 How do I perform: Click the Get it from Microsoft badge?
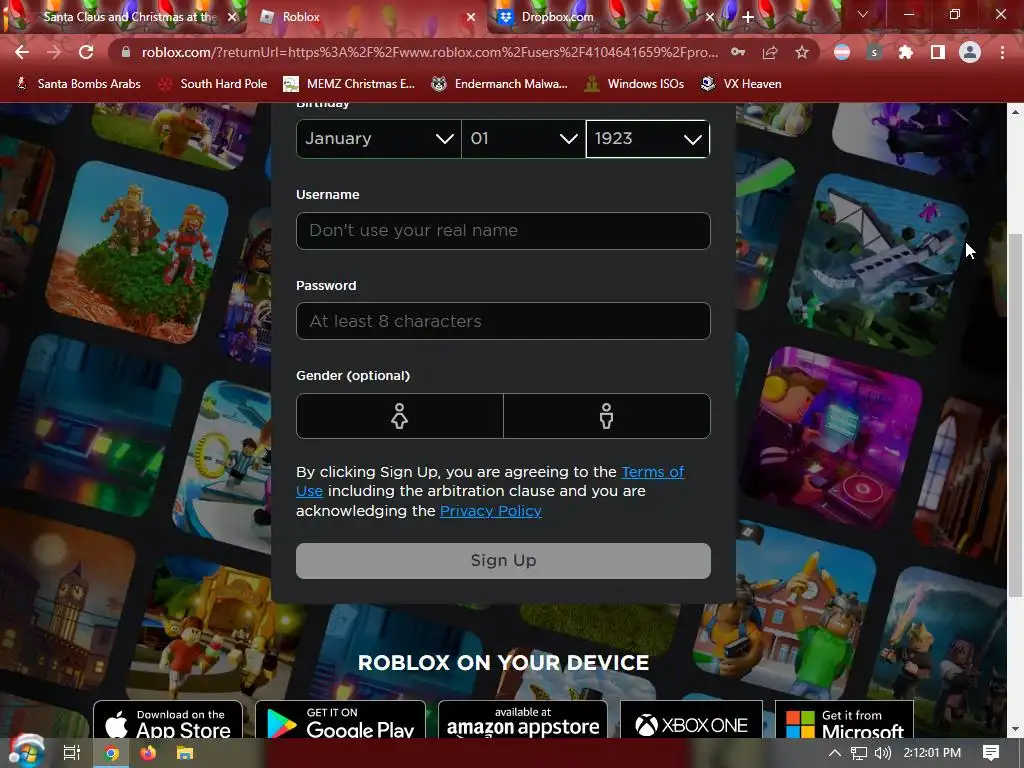pyautogui.click(x=844, y=721)
